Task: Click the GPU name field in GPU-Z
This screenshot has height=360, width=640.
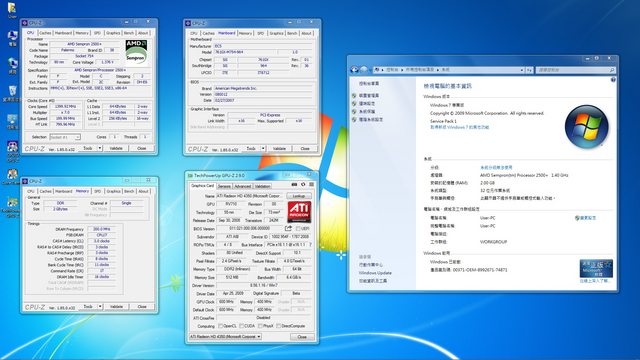Action: click(x=250, y=196)
